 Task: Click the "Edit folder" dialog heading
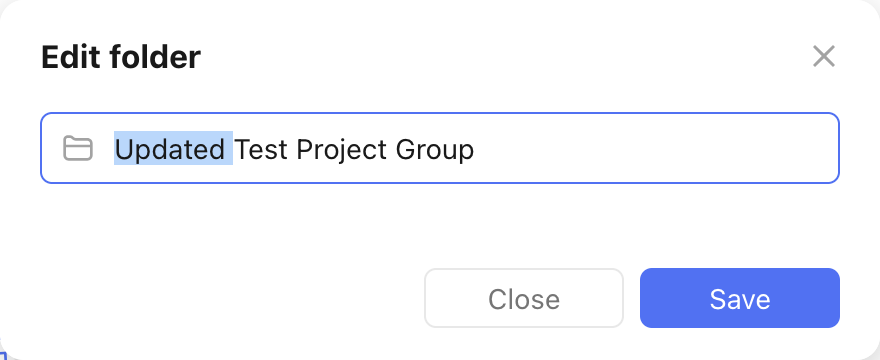(121, 57)
